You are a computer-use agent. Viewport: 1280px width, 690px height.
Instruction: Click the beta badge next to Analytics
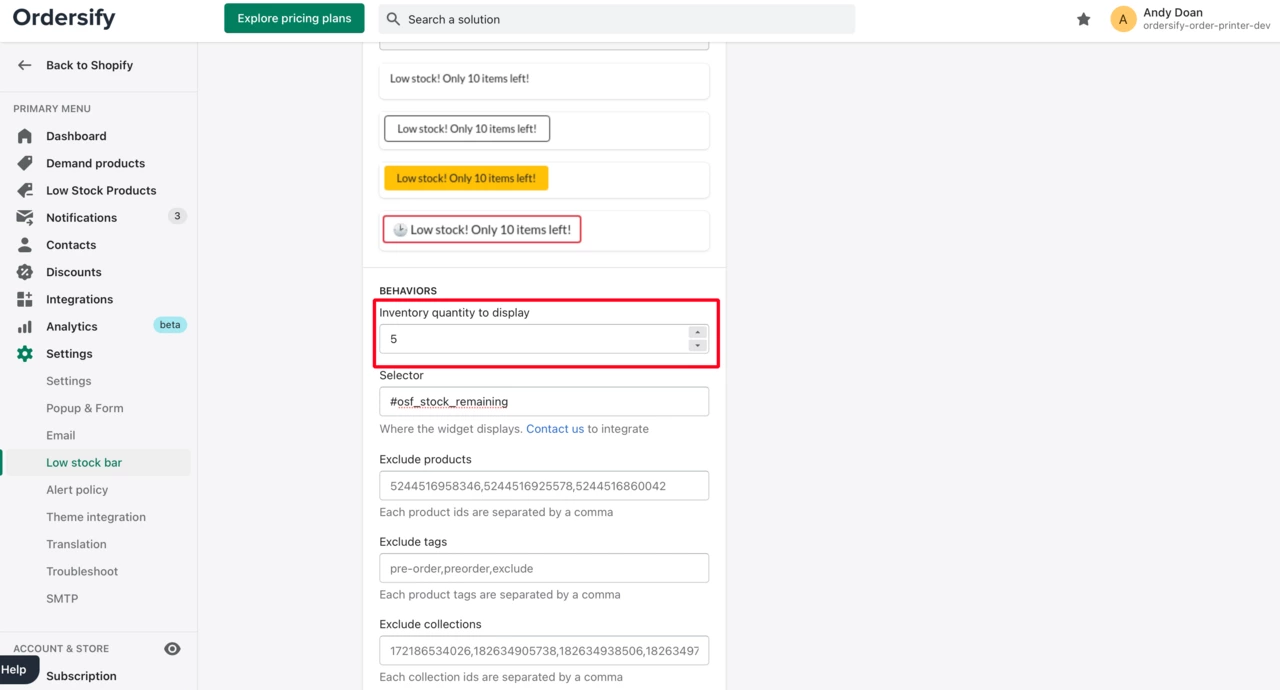170,325
